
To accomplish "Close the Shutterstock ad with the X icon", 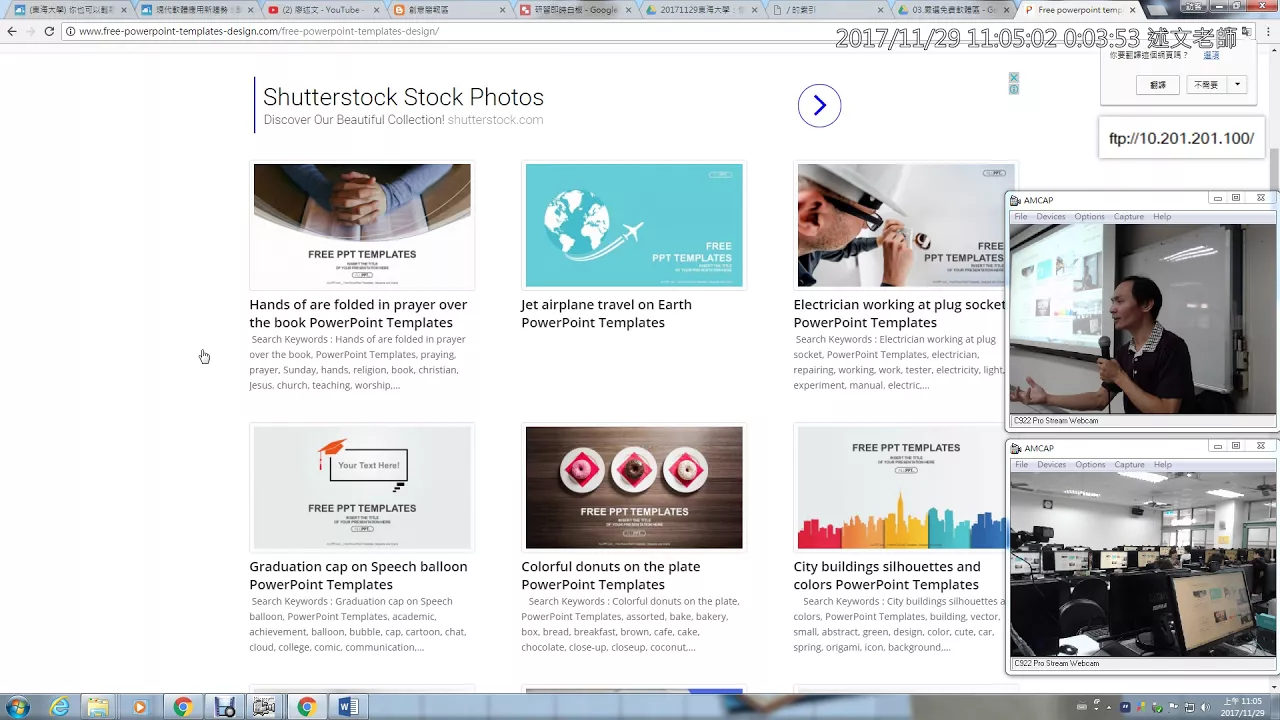I will tap(1013, 78).
